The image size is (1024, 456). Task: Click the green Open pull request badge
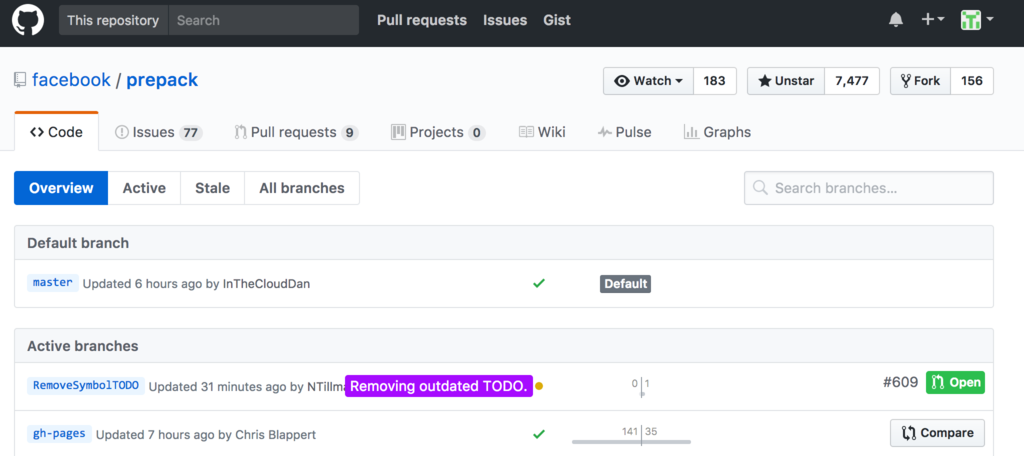pos(955,382)
